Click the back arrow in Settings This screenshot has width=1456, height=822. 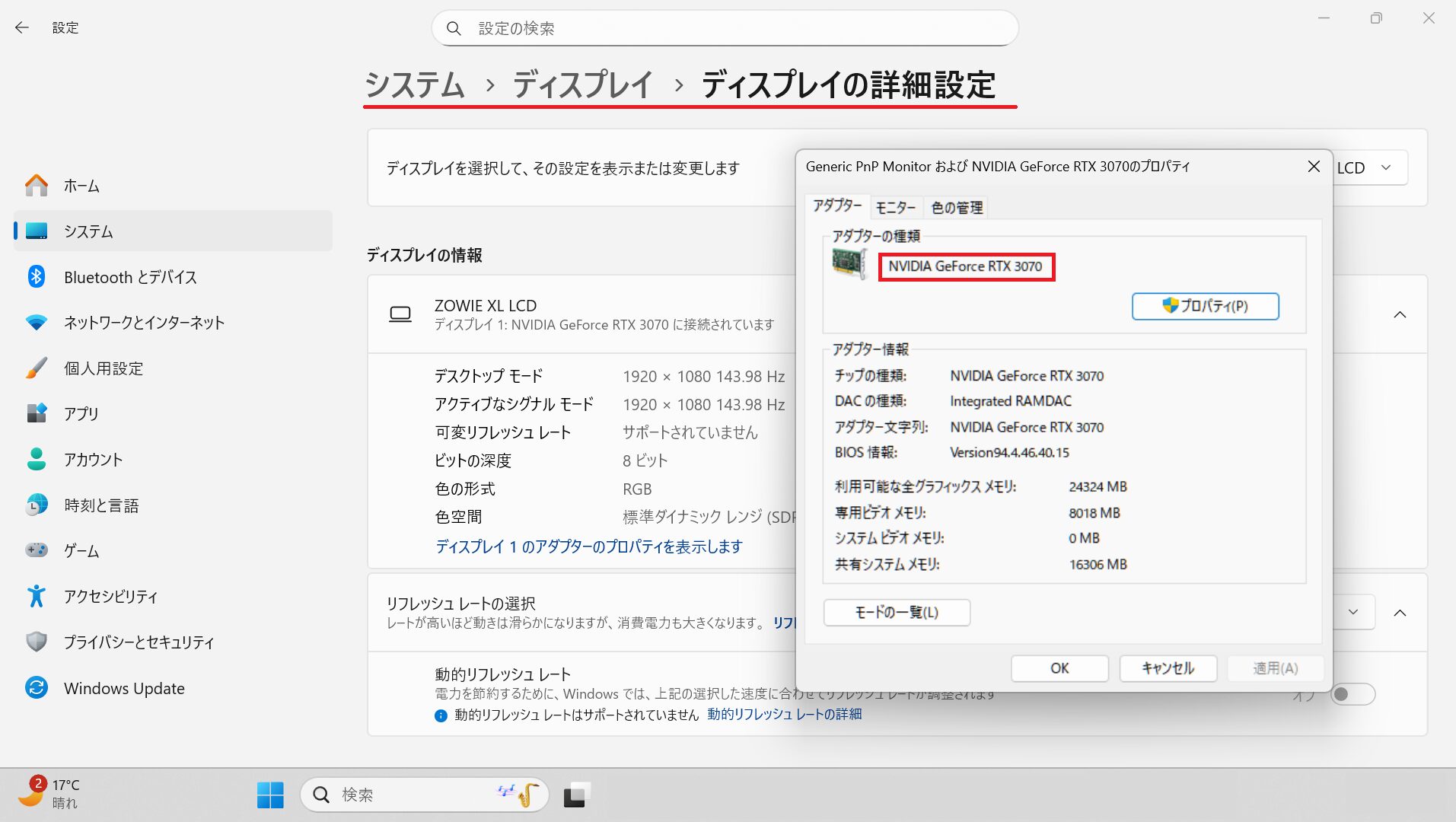click(22, 28)
